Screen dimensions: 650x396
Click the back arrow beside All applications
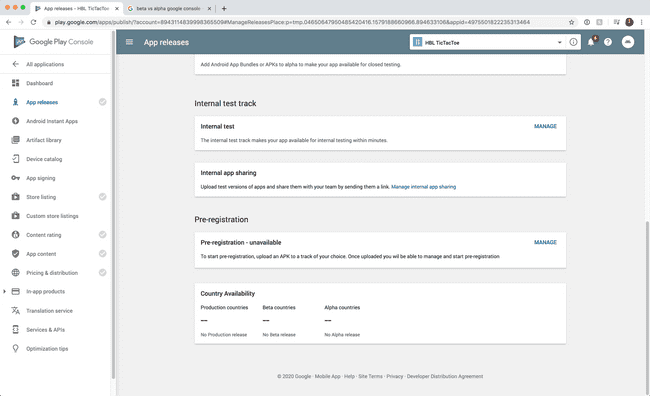pyautogui.click(x=16, y=64)
